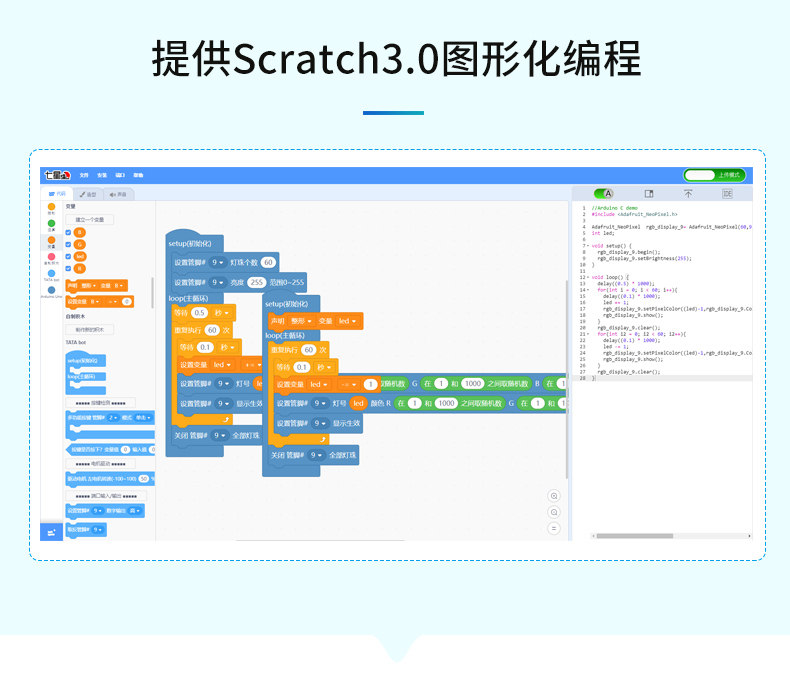790x690 pixels.
Task: Click the 0.5 value in 等待 block
Action: tap(200, 313)
